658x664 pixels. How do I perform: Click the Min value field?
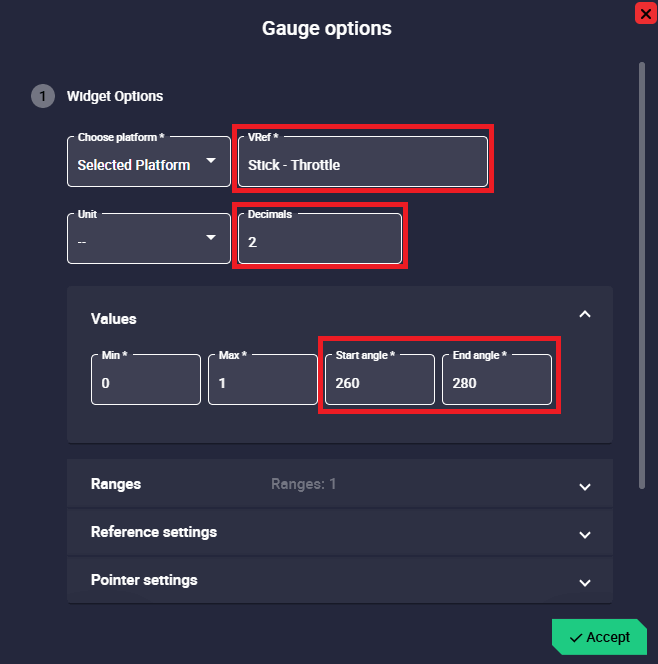tap(146, 382)
